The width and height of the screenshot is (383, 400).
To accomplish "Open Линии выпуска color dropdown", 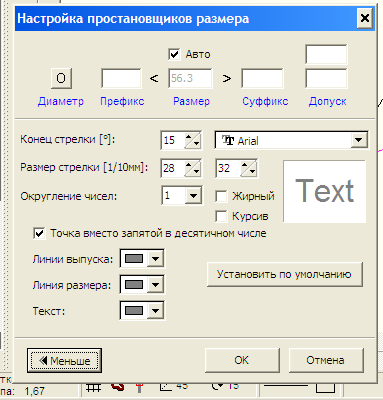I will [155, 258].
